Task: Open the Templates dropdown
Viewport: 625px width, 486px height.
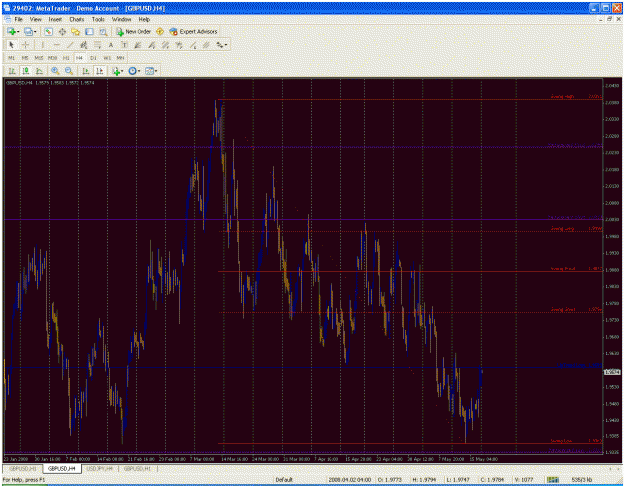Action: [151, 71]
